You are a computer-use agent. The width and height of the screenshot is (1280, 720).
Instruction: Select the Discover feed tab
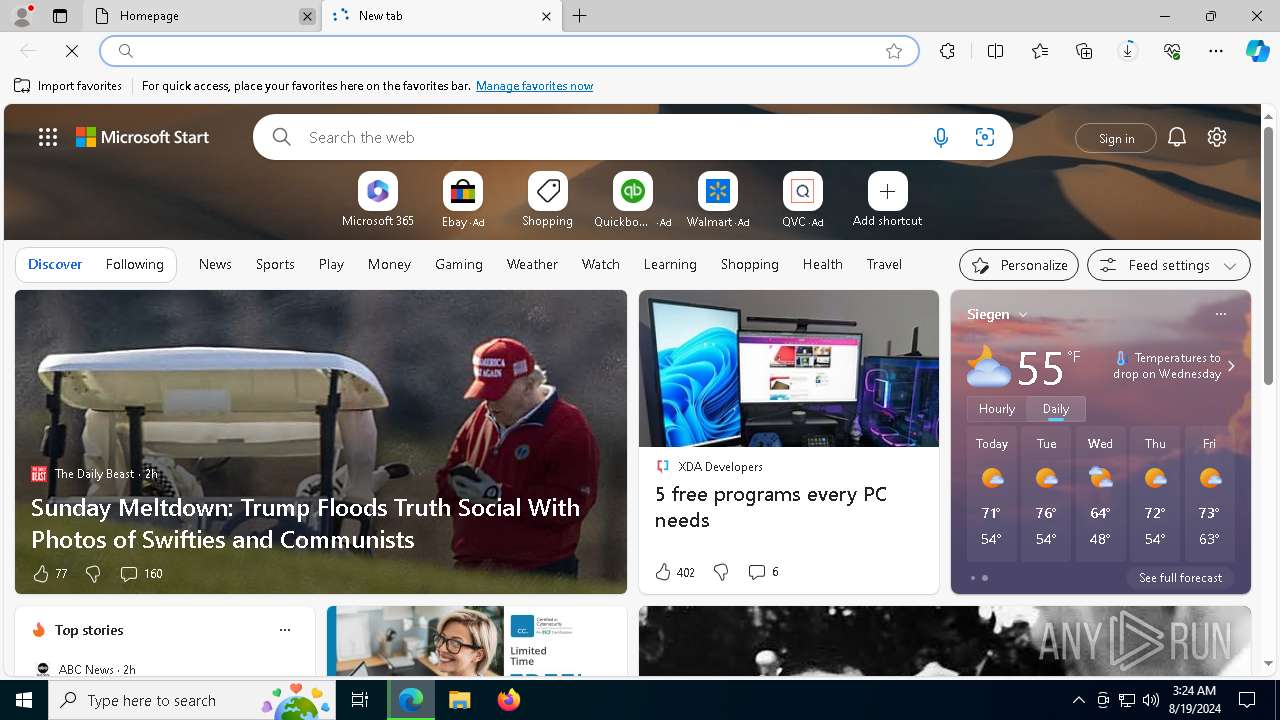[55, 265]
